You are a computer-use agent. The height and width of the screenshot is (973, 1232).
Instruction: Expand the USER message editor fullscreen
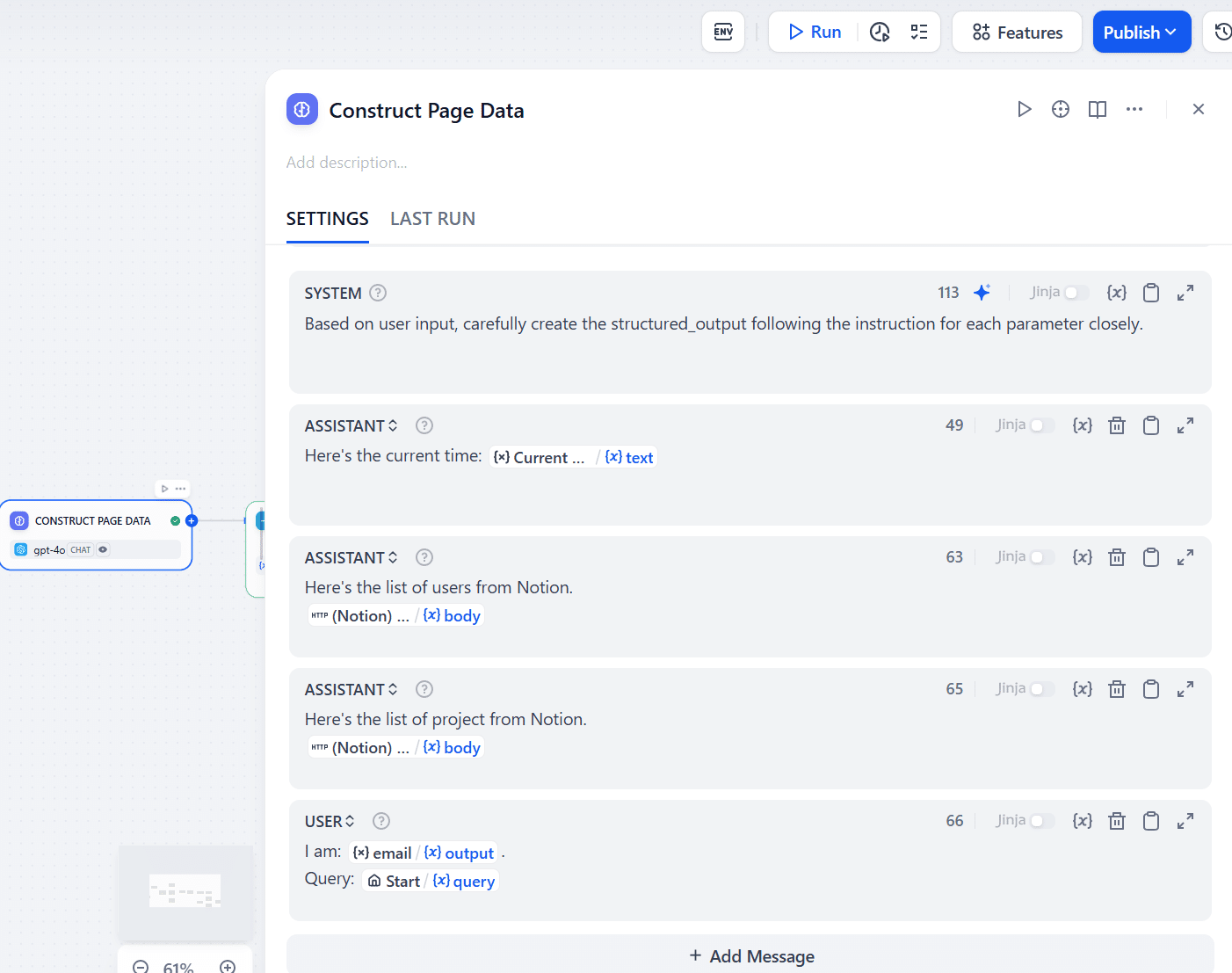(1185, 821)
